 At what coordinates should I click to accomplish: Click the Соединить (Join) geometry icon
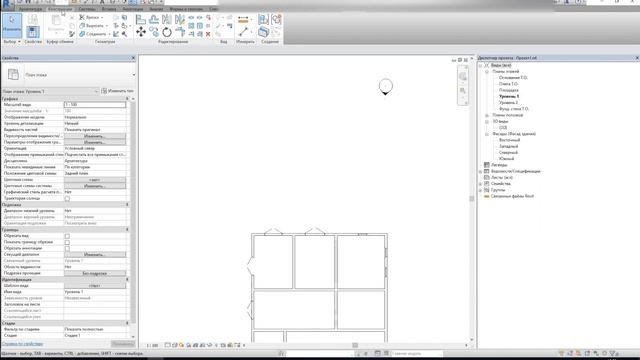[82, 34]
